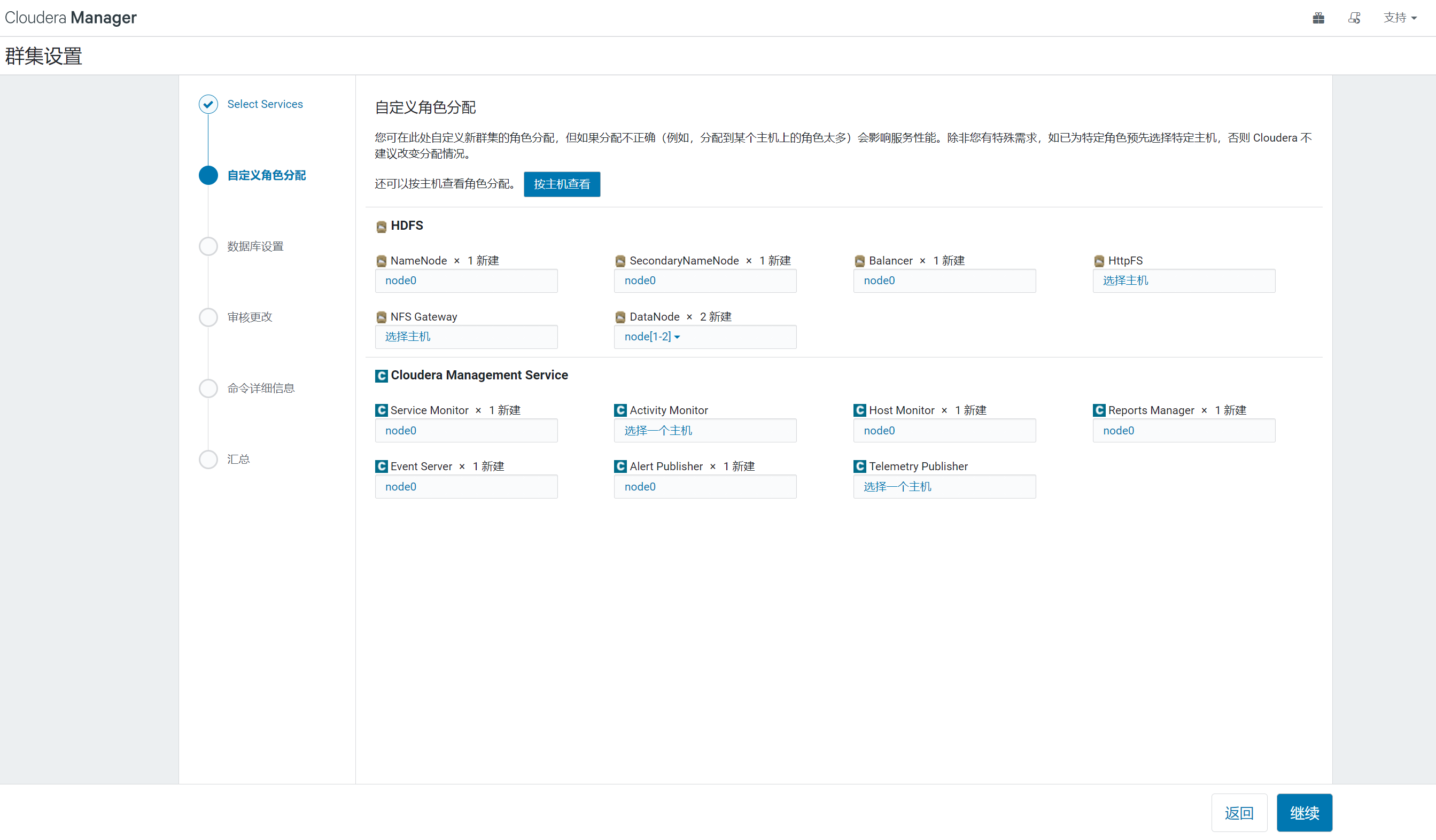Open the running commands icon in the header
Viewport: 1436px width, 840px height.
point(1355,18)
